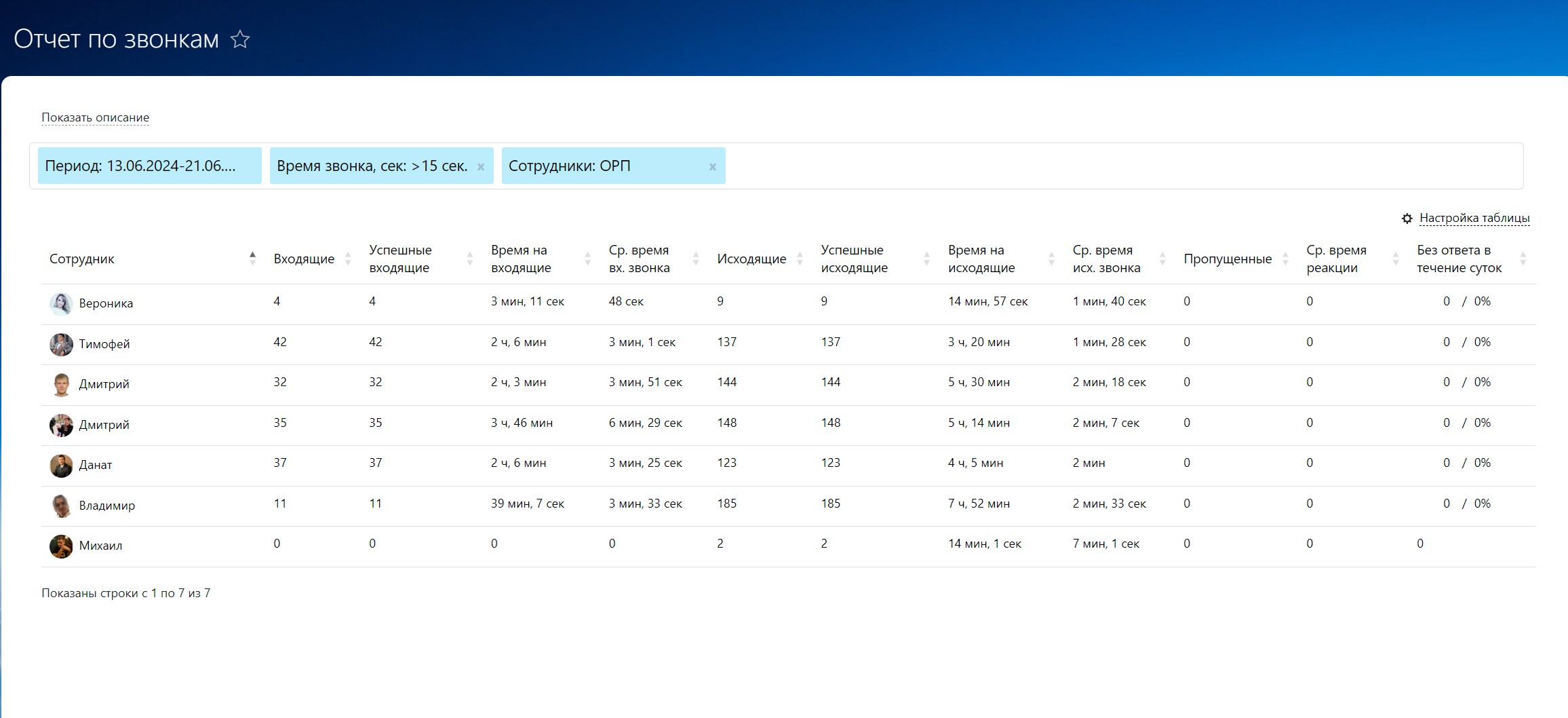This screenshot has width=1568, height=718.
Task: Remove the ОРП employees filter
Action: [x=712, y=167]
